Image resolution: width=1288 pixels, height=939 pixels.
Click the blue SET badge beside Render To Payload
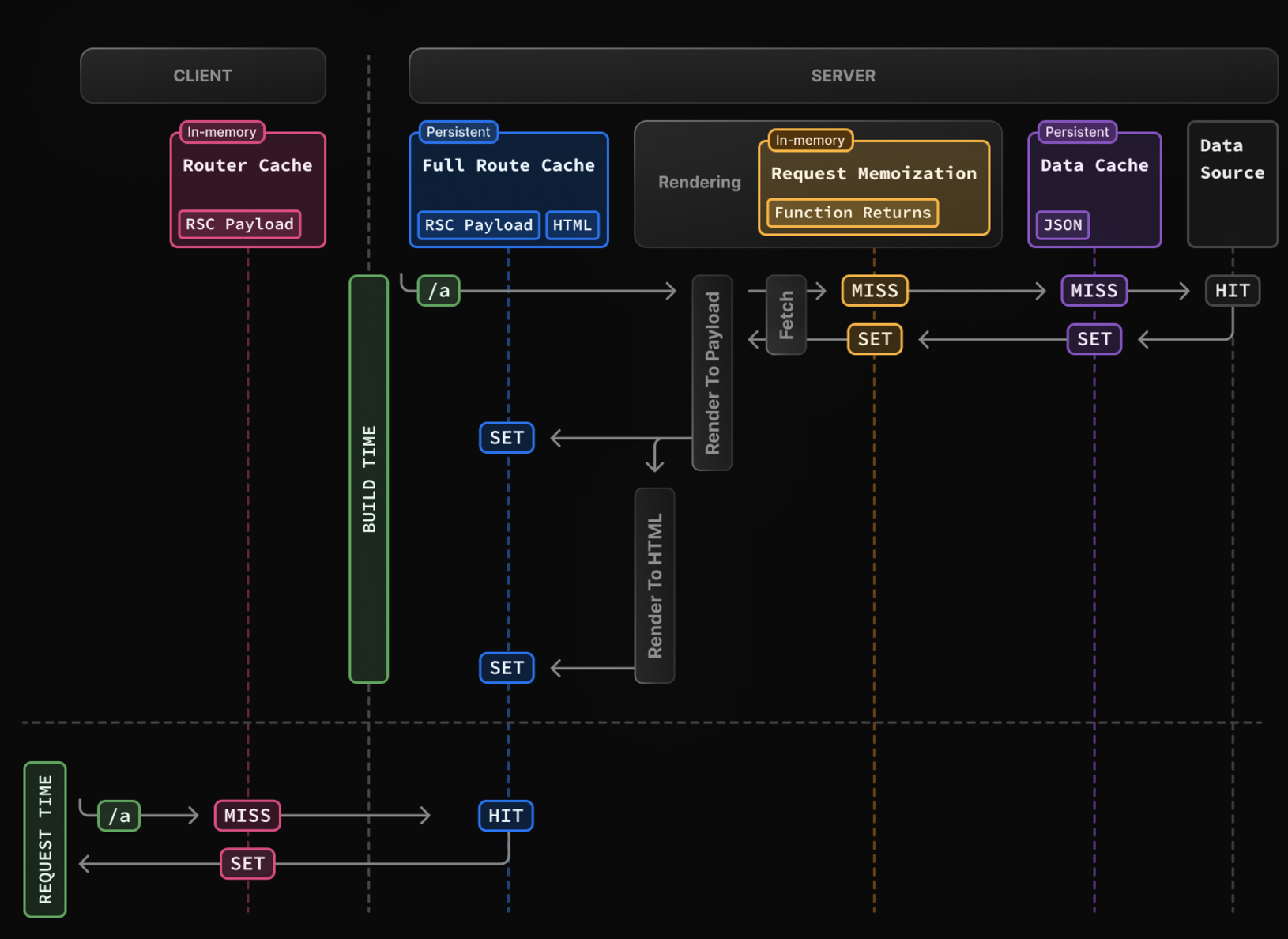point(507,438)
